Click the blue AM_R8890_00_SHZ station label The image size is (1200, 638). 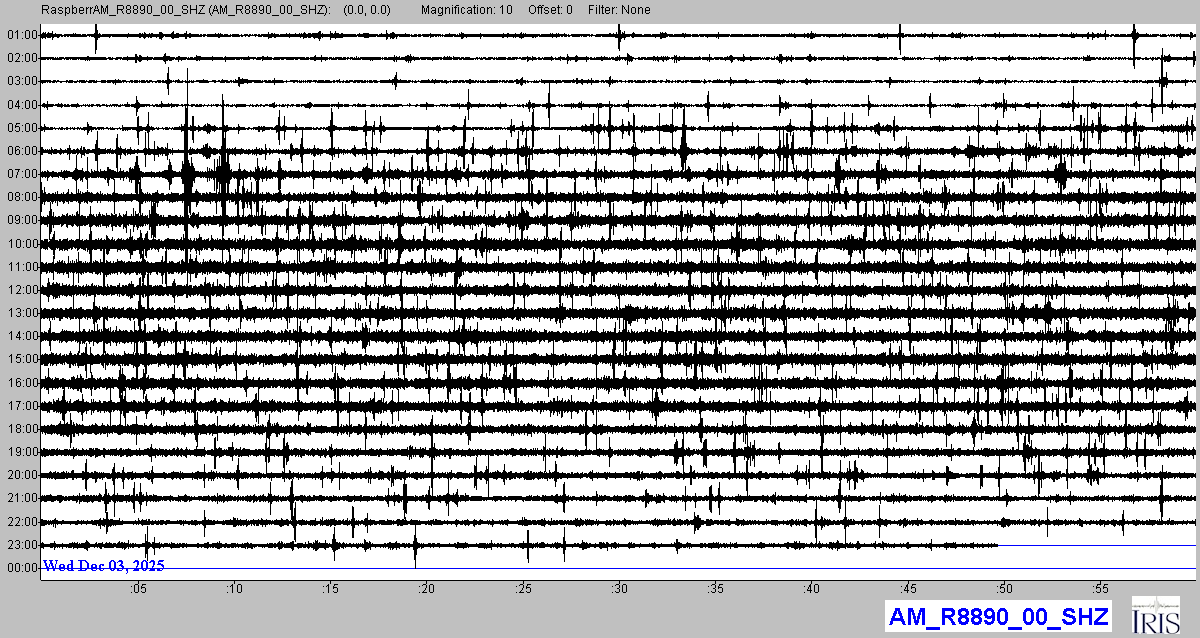998,617
